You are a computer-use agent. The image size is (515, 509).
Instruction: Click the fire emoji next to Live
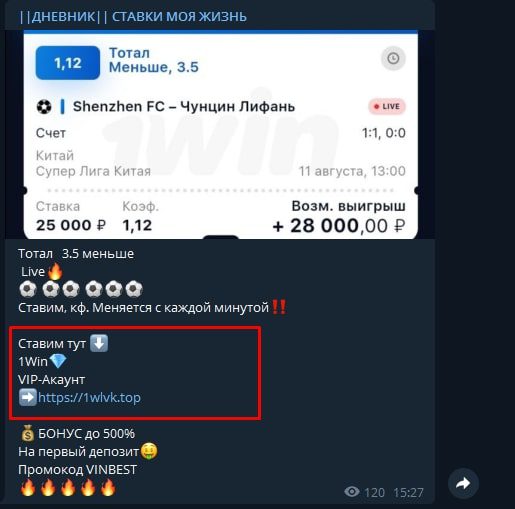point(55,271)
